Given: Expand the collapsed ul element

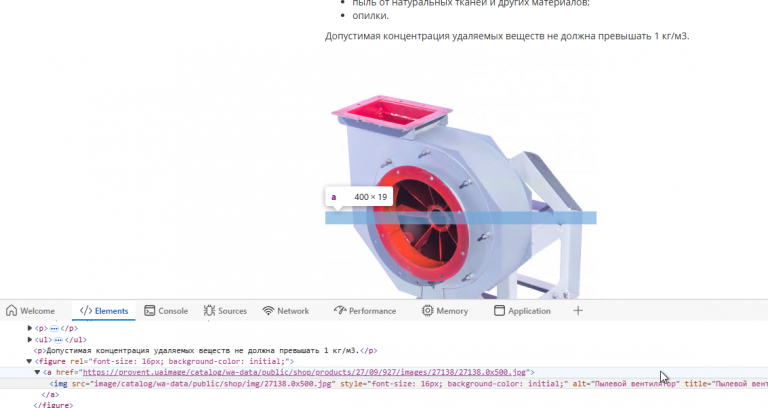Looking at the screenshot, I should point(29,339).
